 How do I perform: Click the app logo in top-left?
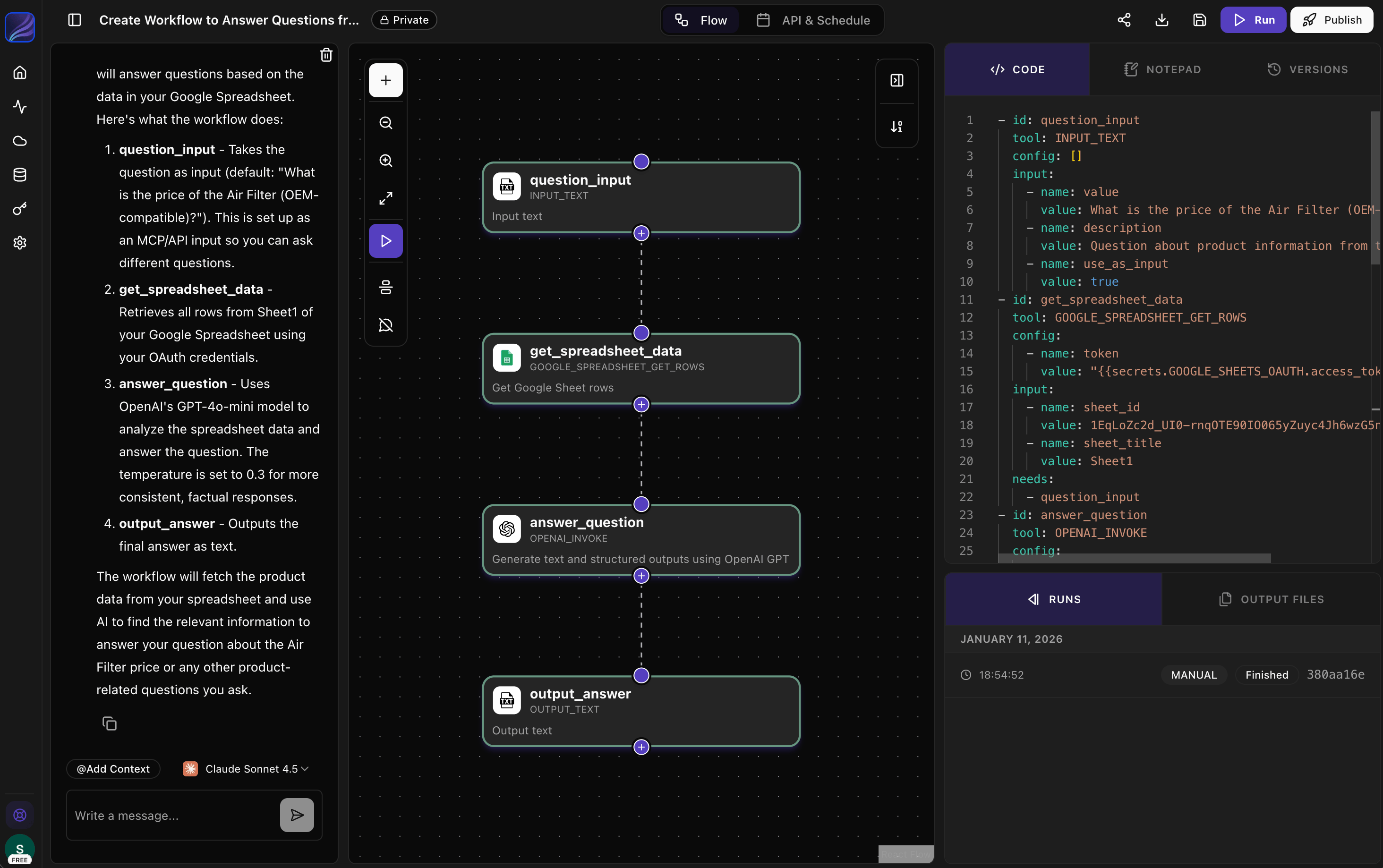click(x=20, y=27)
